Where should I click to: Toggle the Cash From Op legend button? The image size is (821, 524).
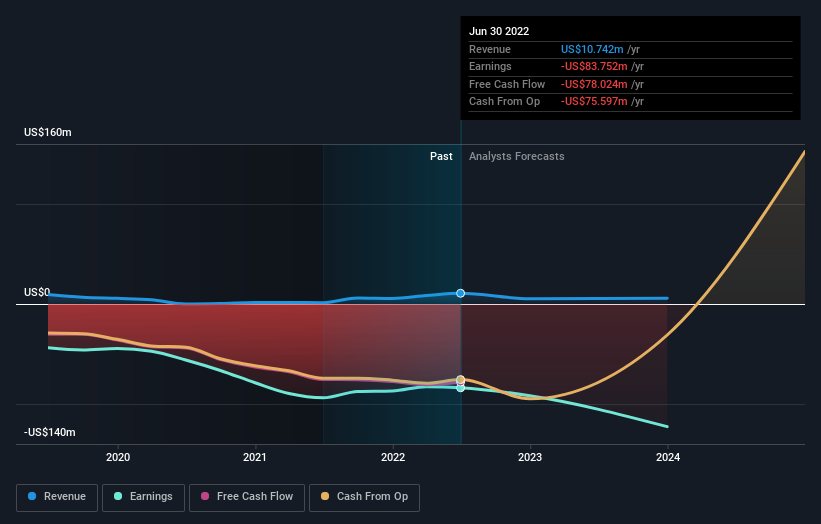[364, 497]
